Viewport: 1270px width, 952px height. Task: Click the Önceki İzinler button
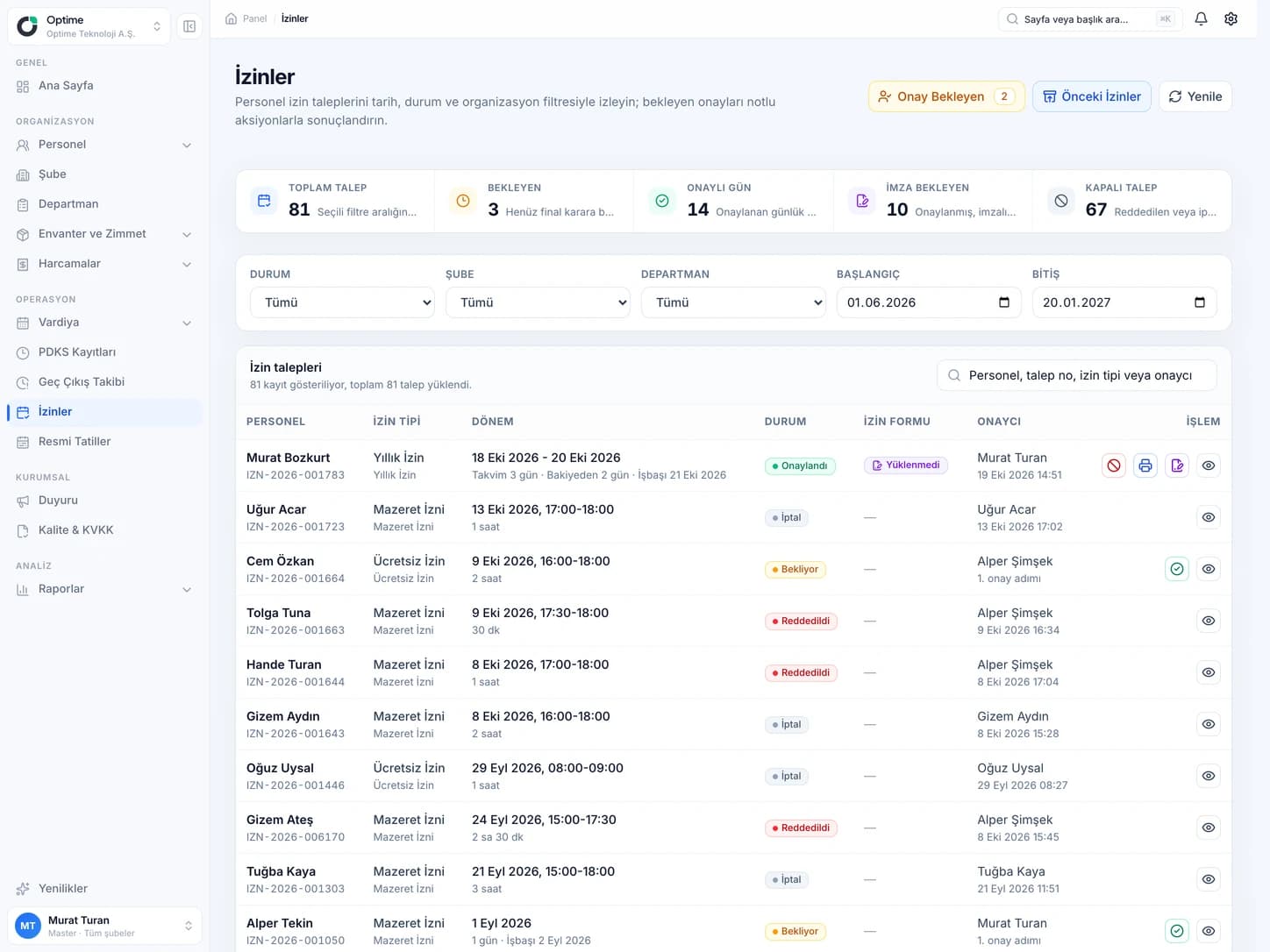click(1091, 96)
